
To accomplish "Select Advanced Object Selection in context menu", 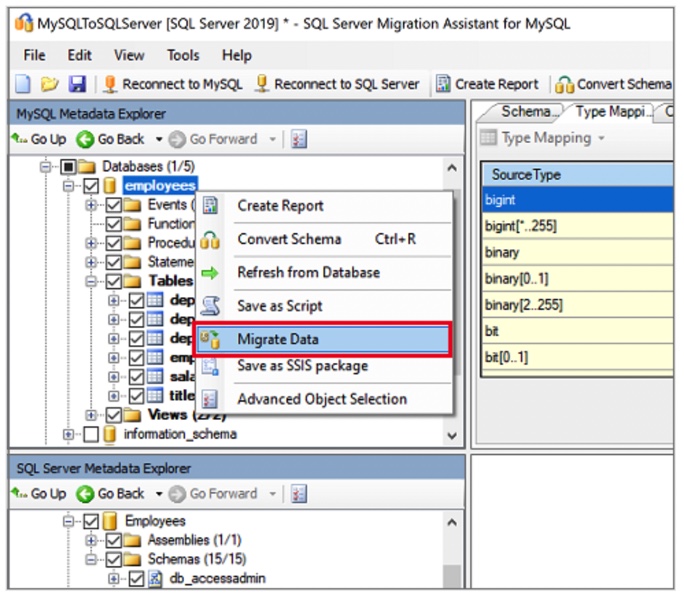I will [324, 399].
